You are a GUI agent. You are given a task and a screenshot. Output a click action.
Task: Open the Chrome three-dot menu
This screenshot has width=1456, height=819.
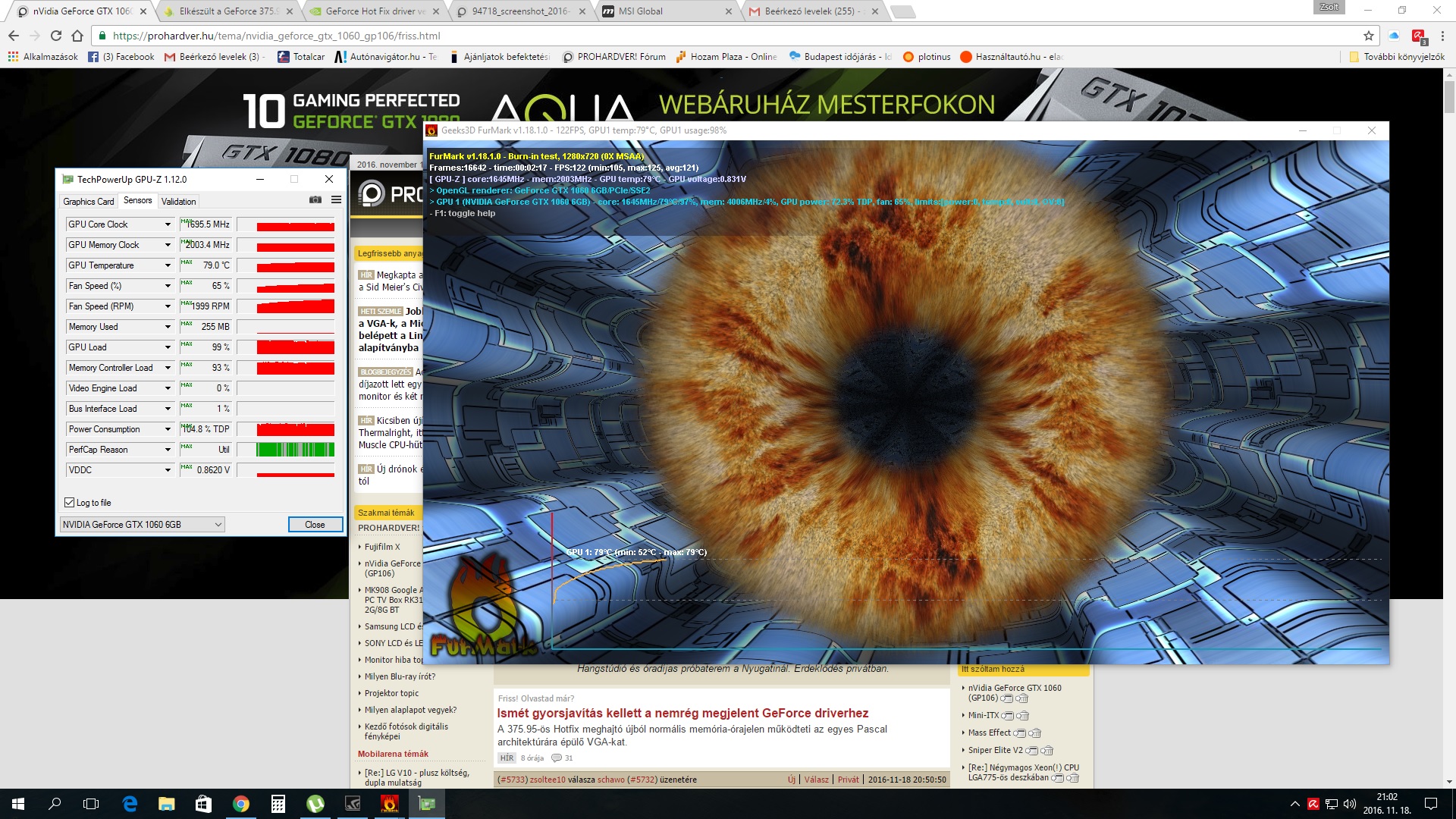(x=1442, y=36)
